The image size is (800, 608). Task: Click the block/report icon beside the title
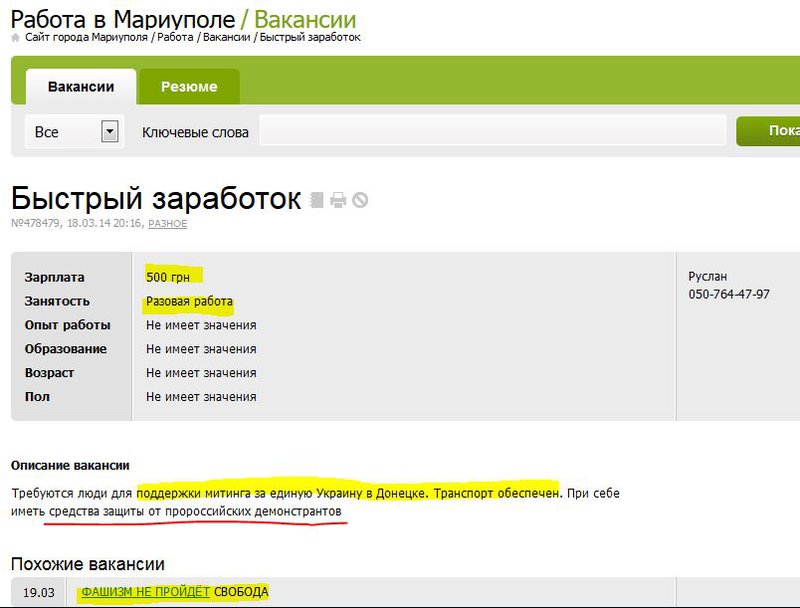(x=360, y=199)
